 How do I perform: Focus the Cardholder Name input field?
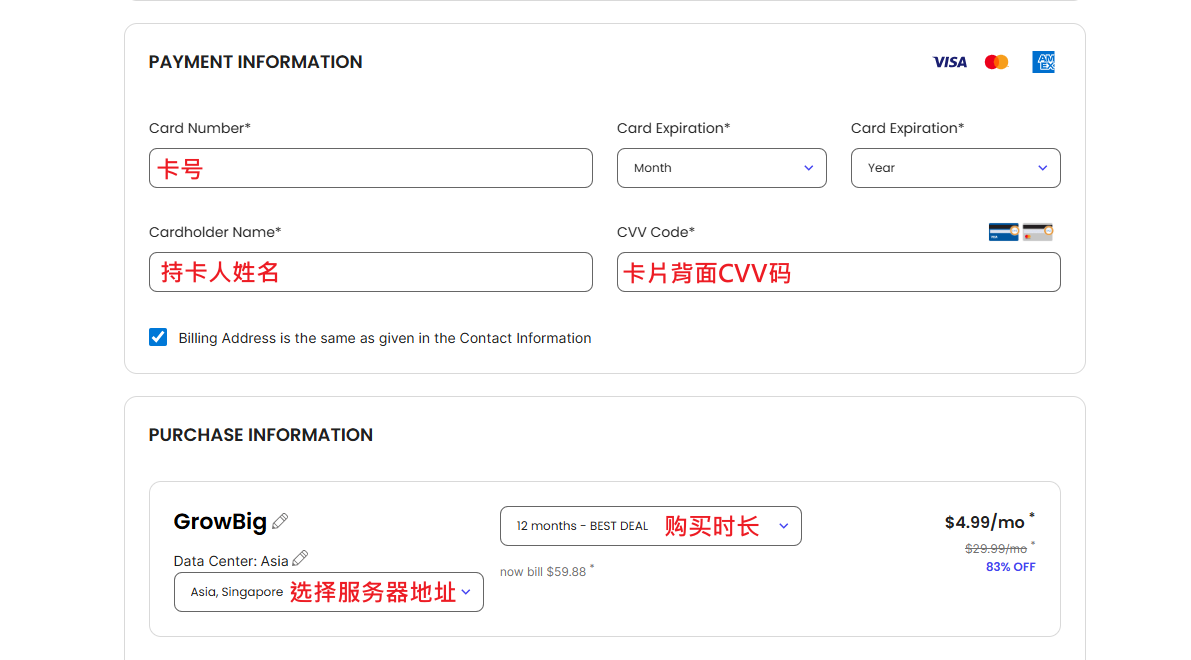[x=370, y=272]
